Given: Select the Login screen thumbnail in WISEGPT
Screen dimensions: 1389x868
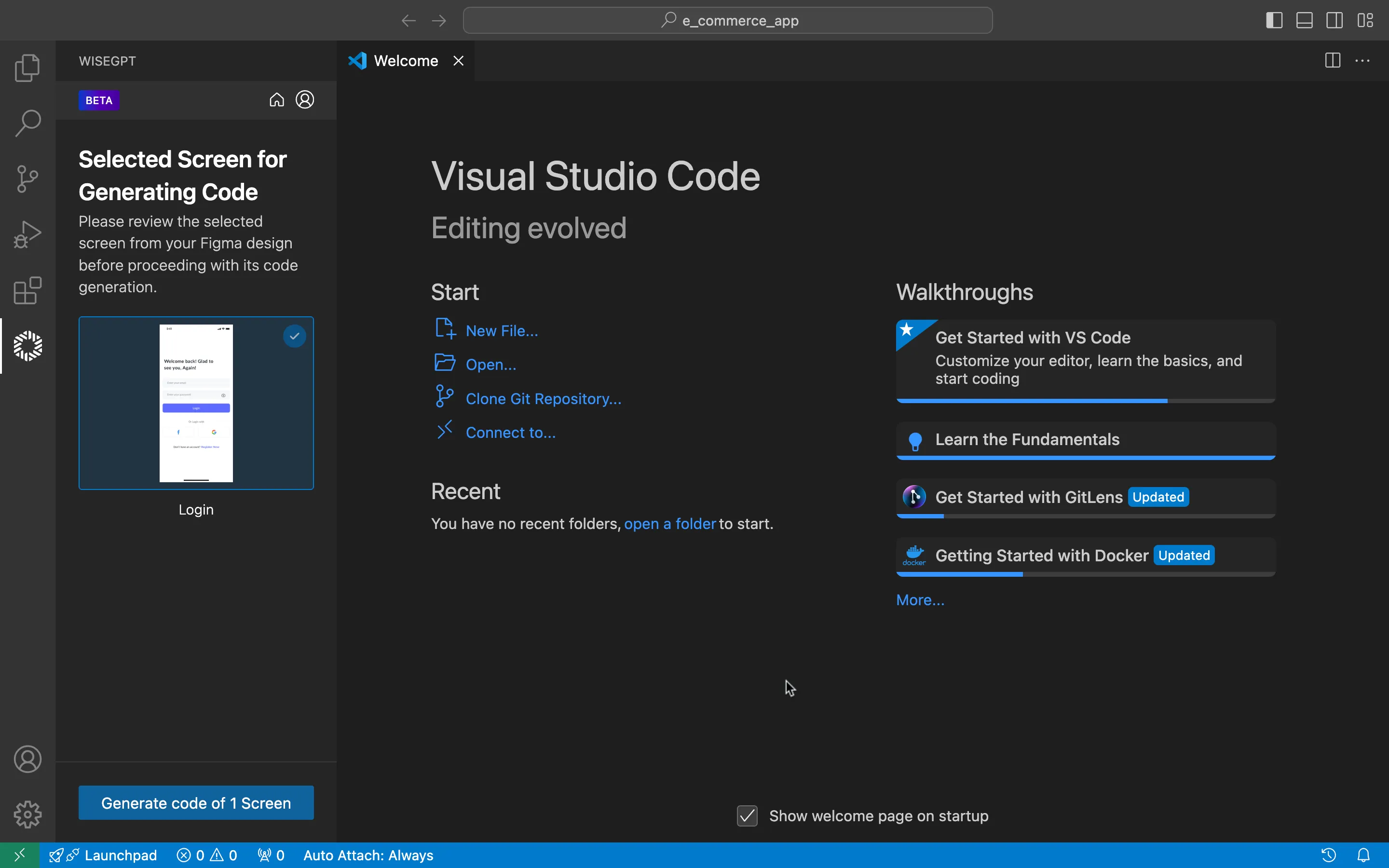Looking at the screenshot, I should click(x=196, y=402).
